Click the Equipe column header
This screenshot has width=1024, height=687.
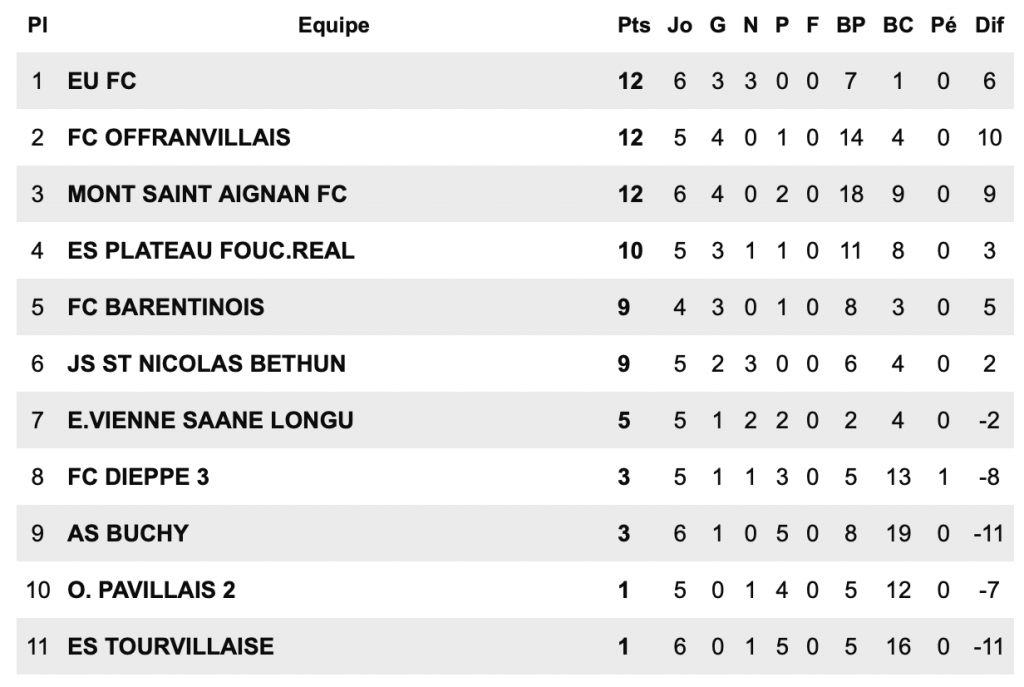[334, 26]
